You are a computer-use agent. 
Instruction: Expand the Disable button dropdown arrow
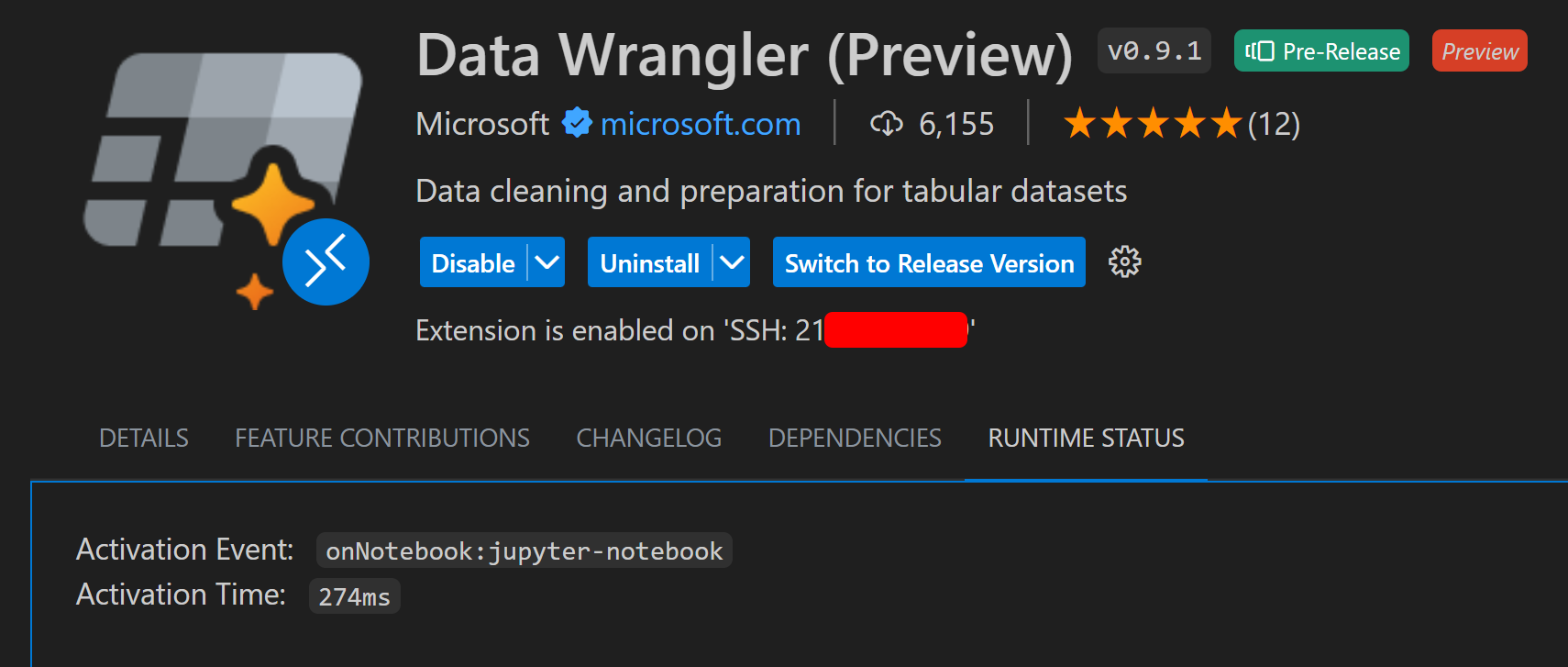(x=547, y=262)
